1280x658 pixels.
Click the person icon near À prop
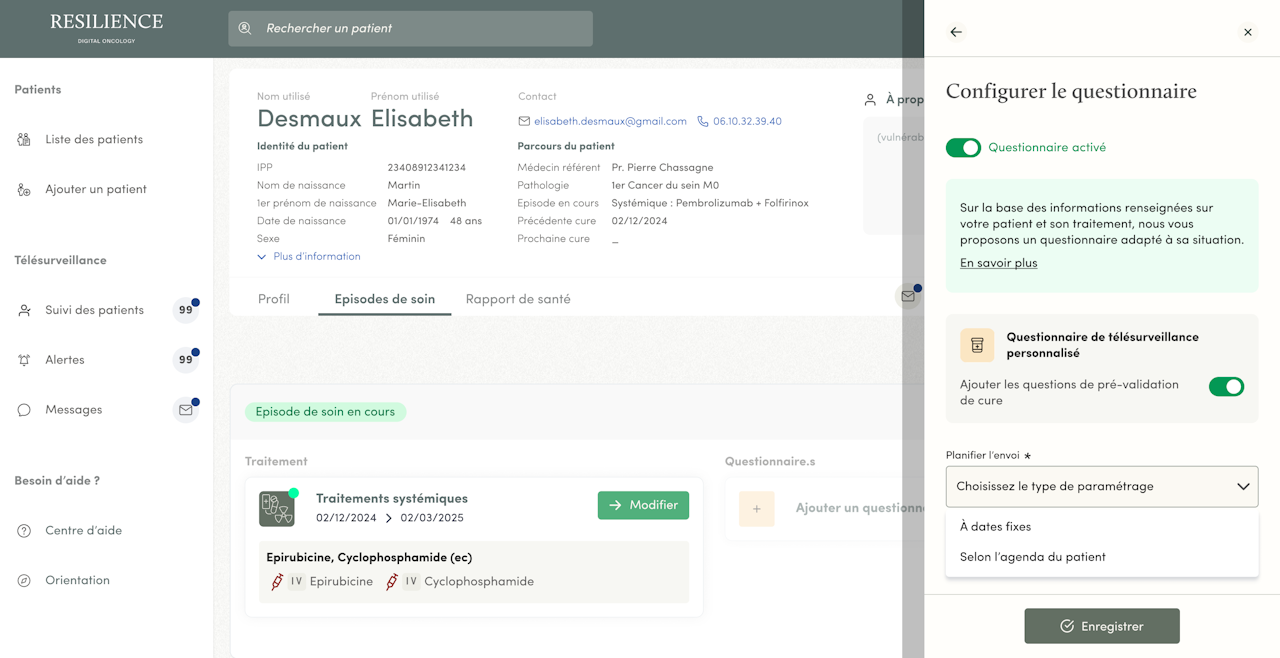click(x=870, y=100)
